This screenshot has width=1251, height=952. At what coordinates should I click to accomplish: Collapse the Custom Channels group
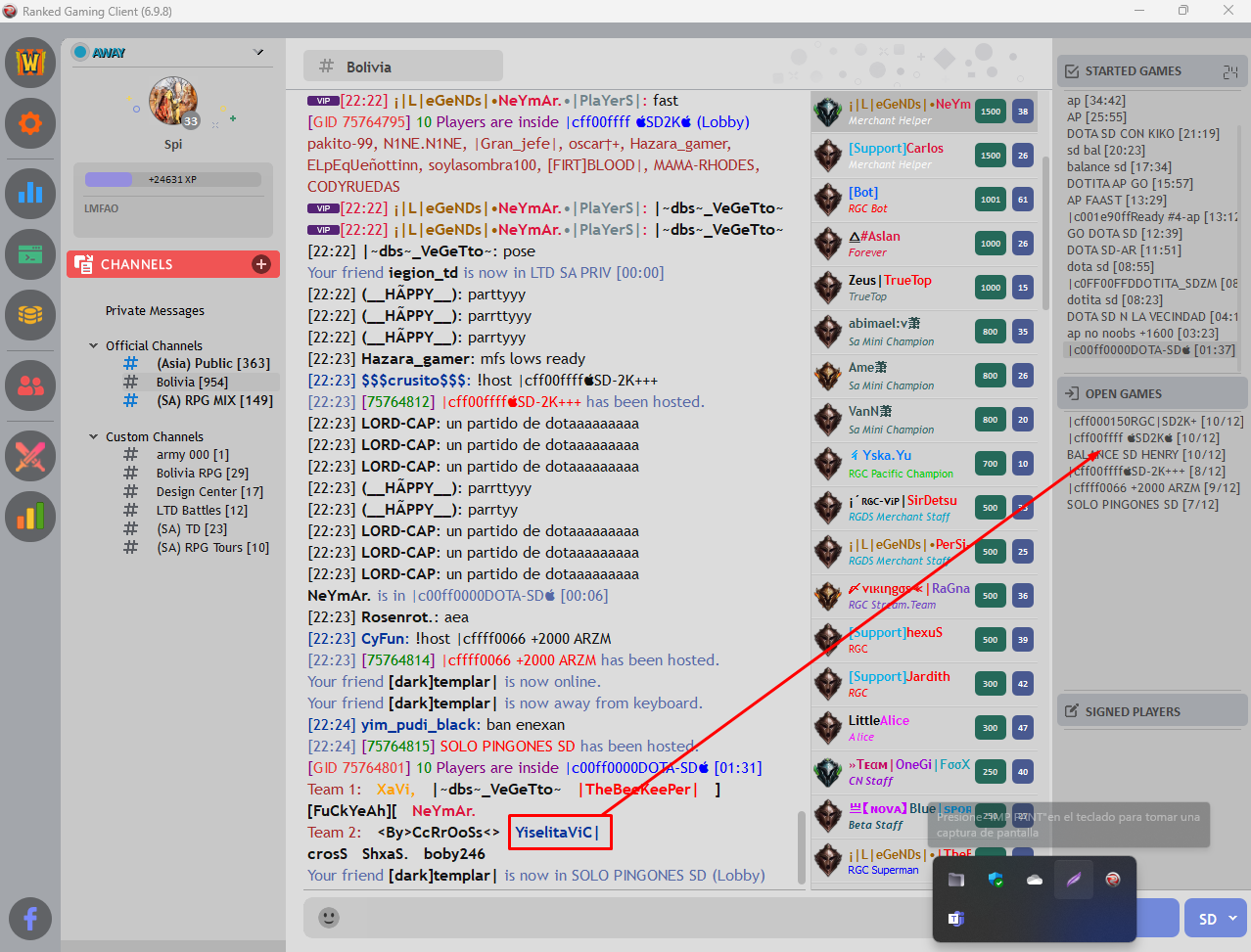pyautogui.click(x=94, y=436)
